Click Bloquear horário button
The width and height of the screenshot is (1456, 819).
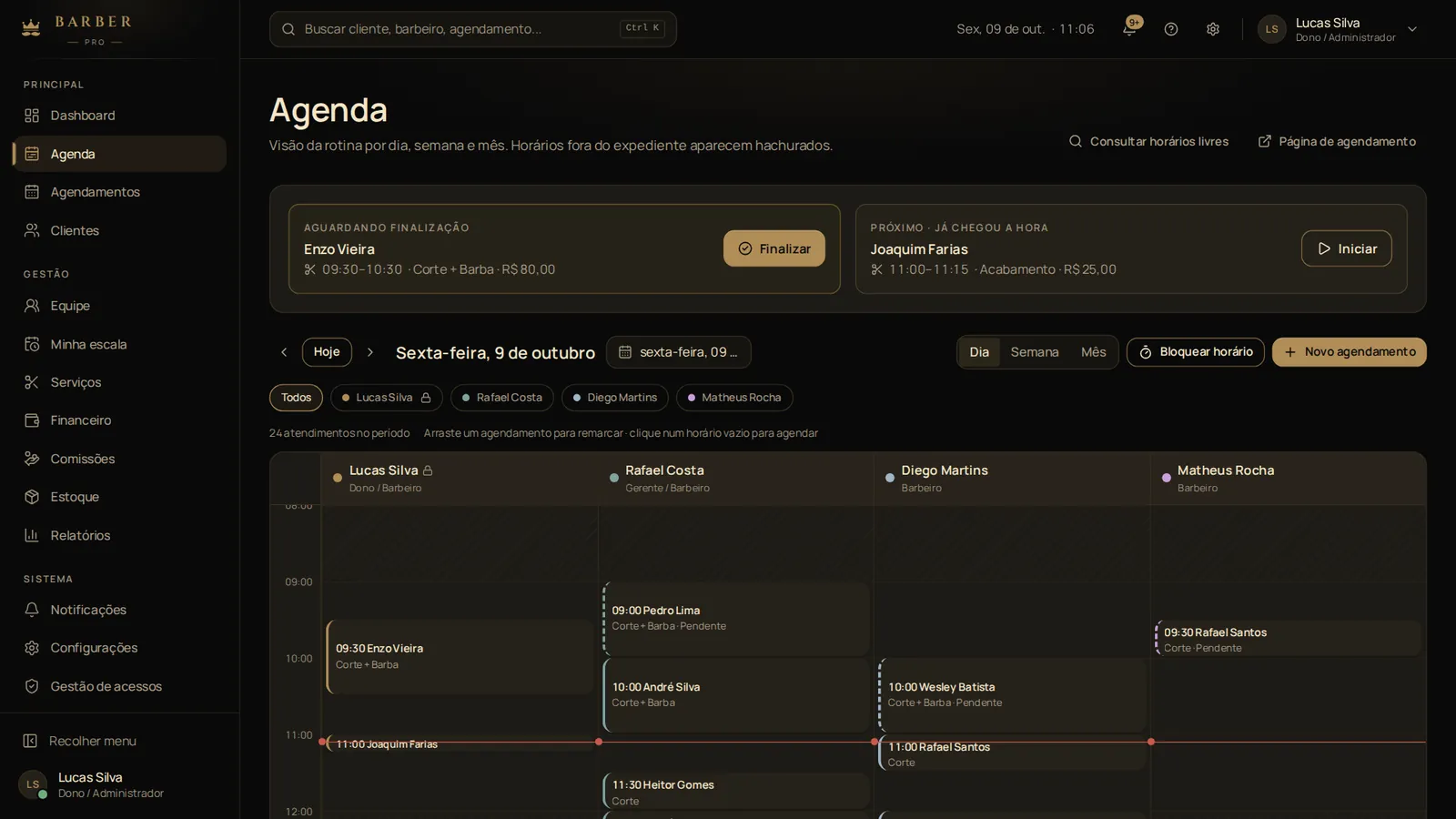pyautogui.click(x=1196, y=352)
